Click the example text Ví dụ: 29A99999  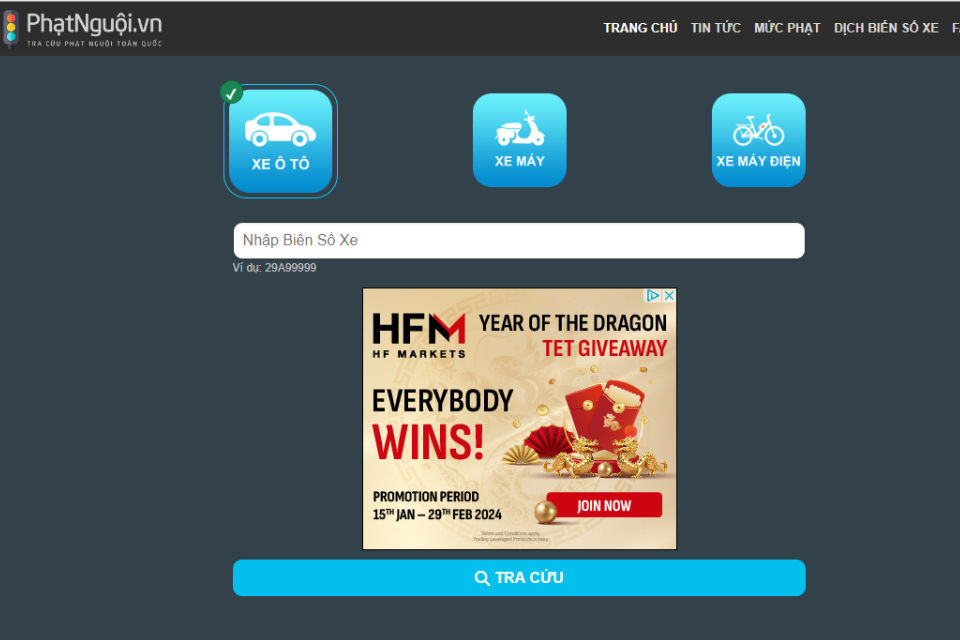274,268
